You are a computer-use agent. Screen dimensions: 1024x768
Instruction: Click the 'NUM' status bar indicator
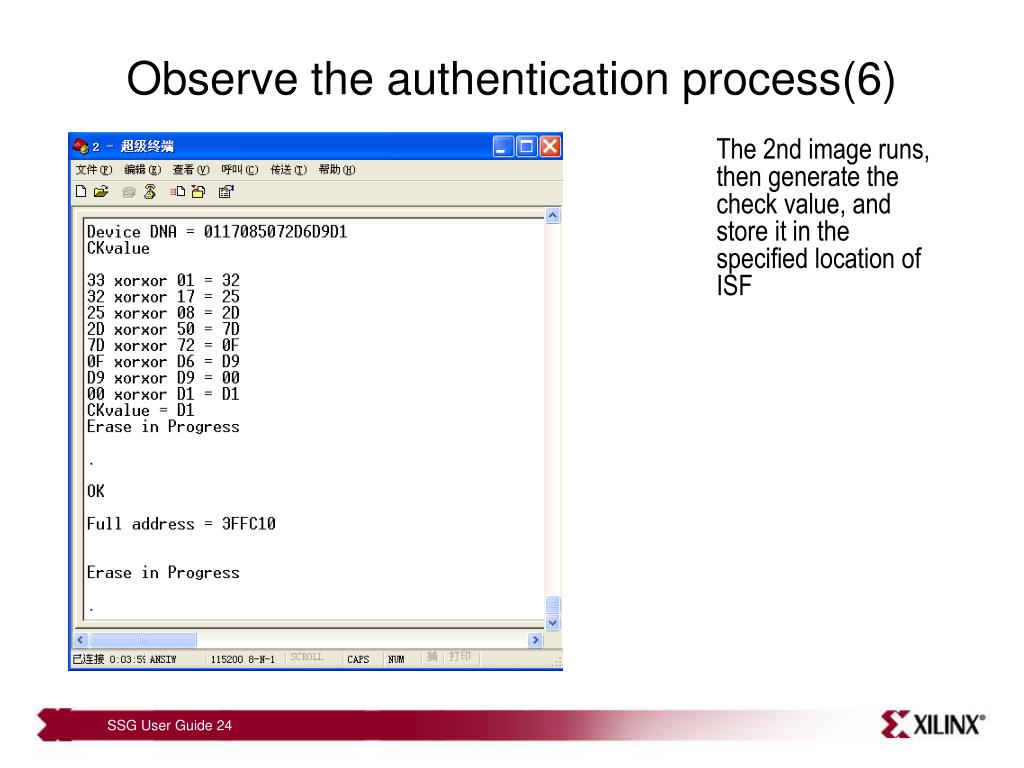click(396, 660)
